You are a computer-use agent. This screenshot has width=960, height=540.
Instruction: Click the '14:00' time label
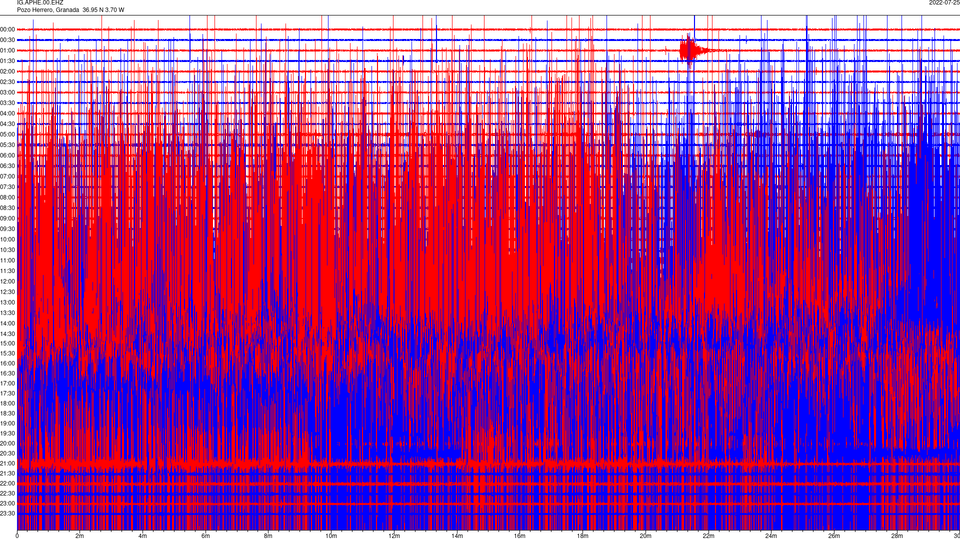pyautogui.click(x=7, y=323)
